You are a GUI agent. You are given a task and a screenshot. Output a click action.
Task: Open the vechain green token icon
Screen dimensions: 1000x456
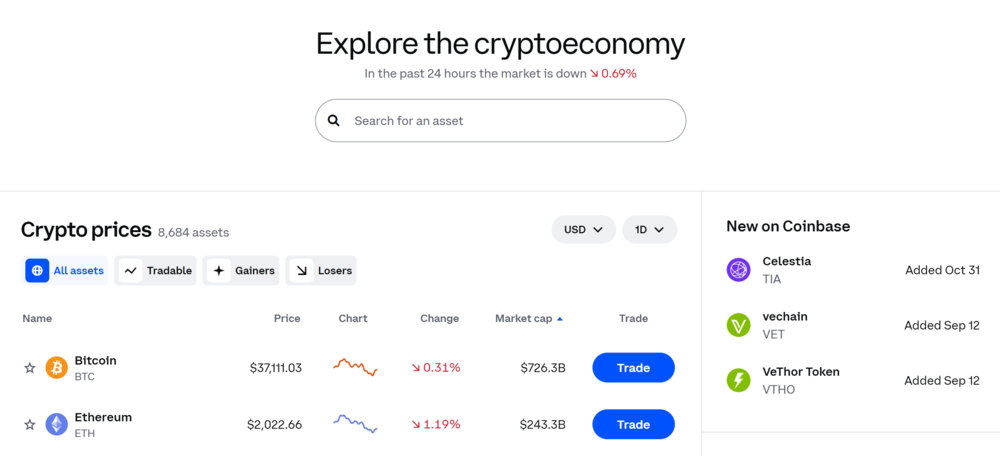(x=738, y=325)
